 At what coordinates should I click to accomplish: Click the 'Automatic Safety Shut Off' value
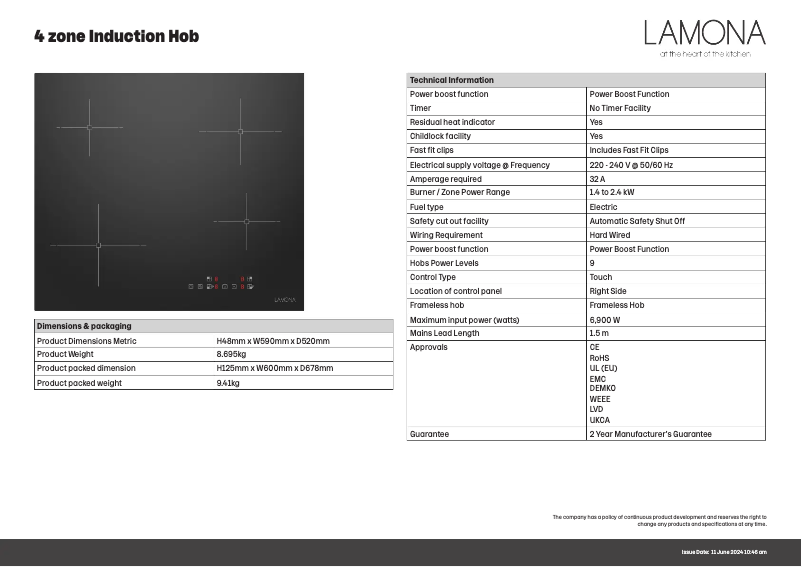tap(637, 221)
